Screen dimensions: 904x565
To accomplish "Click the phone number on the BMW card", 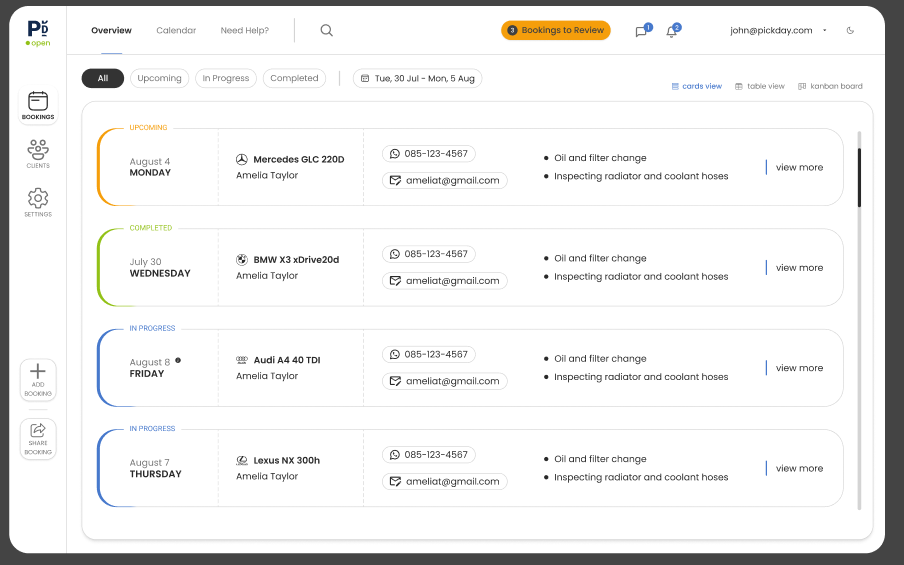I will click(428, 254).
